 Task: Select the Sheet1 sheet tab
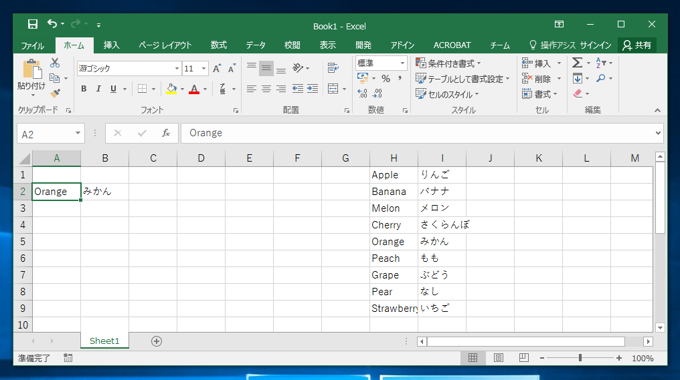(x=105, y=341)
